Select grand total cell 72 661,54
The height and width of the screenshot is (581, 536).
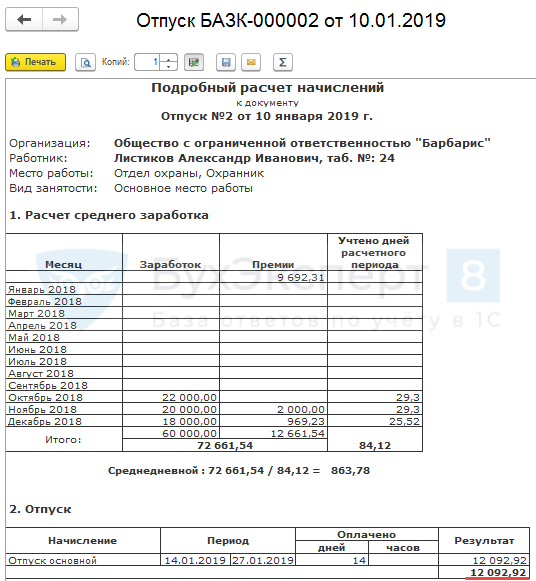tap(225, 445)
